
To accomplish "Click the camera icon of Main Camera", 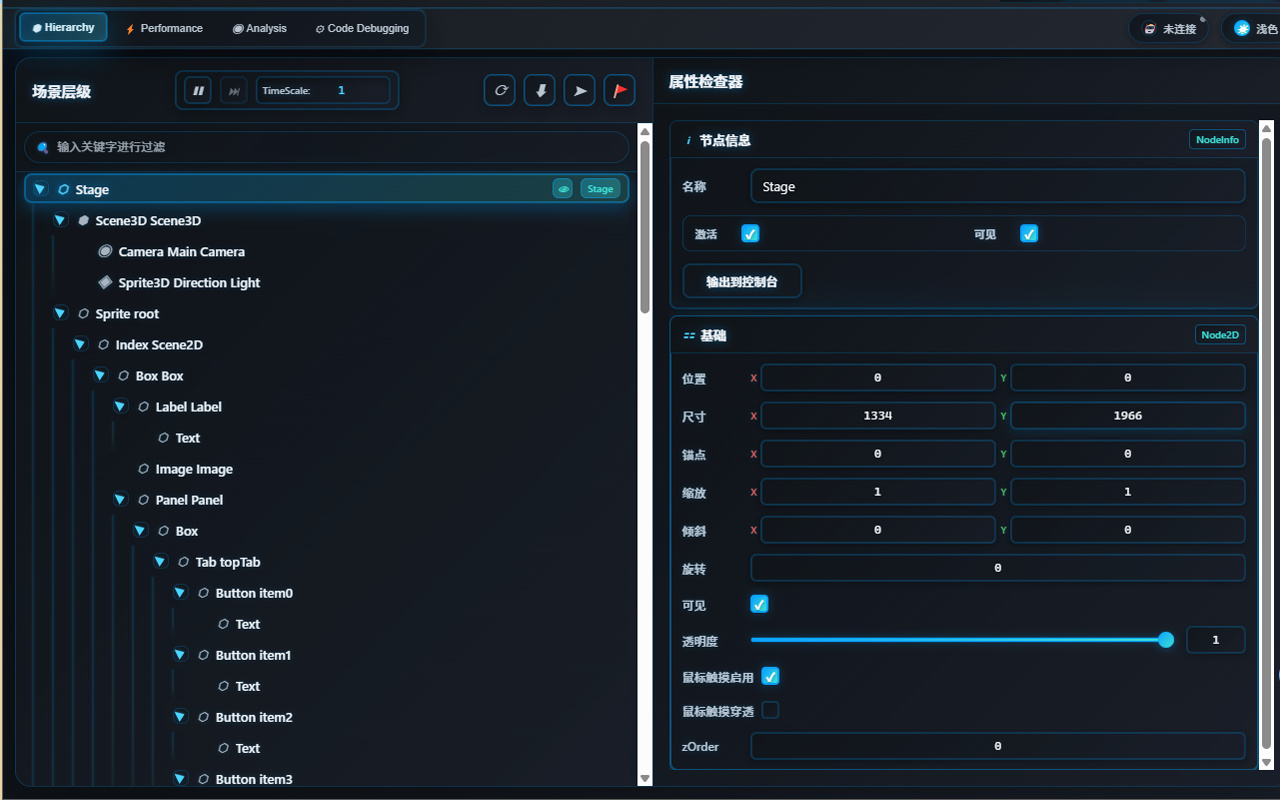I will tap(105, 252).
